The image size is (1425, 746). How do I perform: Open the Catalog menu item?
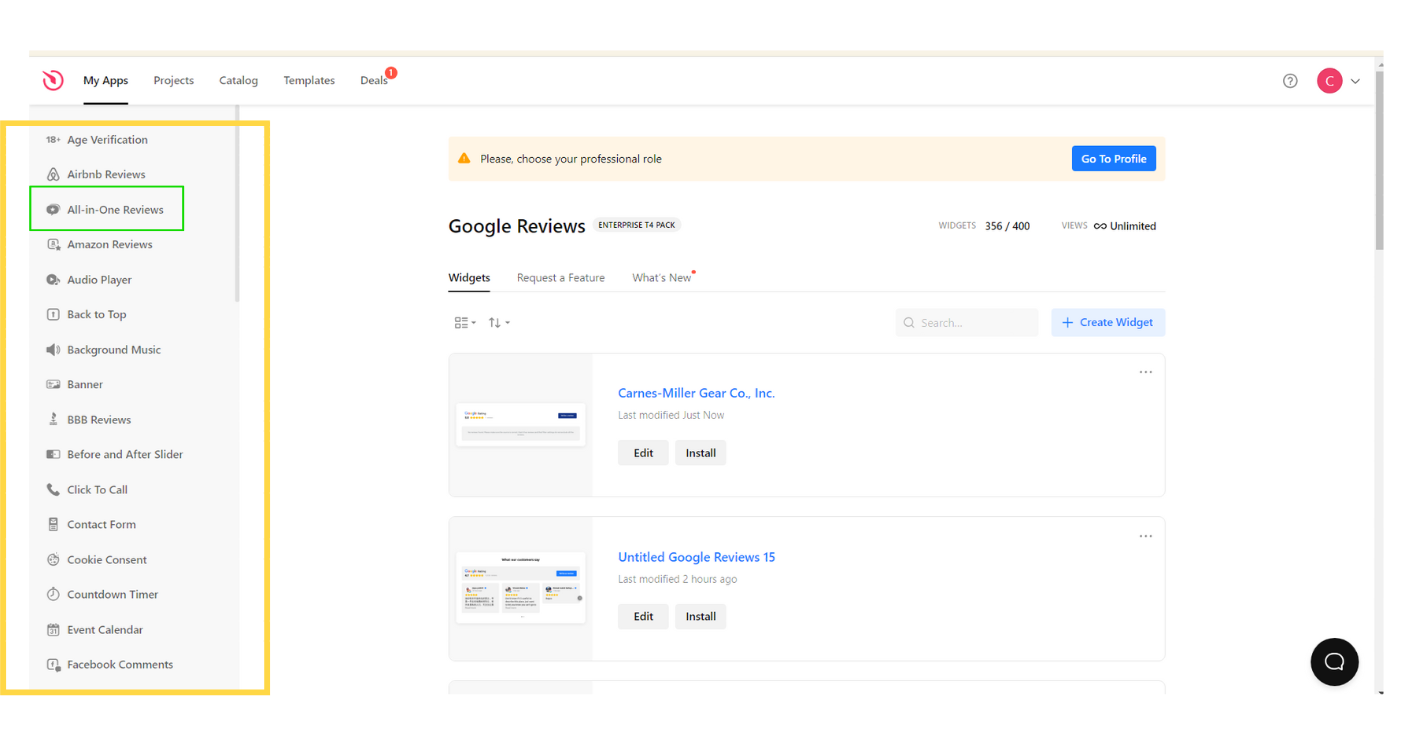[x=239, y=81]
